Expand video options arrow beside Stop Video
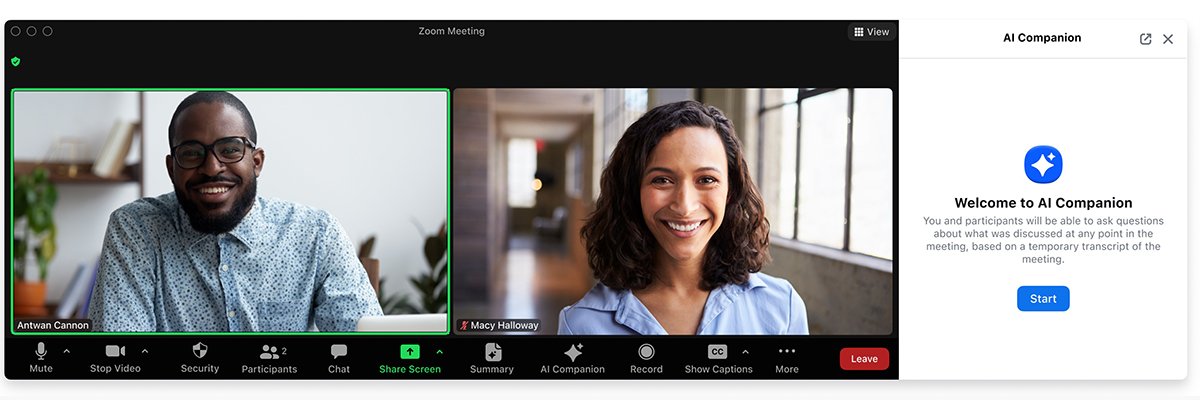Image resolution: width=1200 pixels, height=400 pixels. (145, 351)
